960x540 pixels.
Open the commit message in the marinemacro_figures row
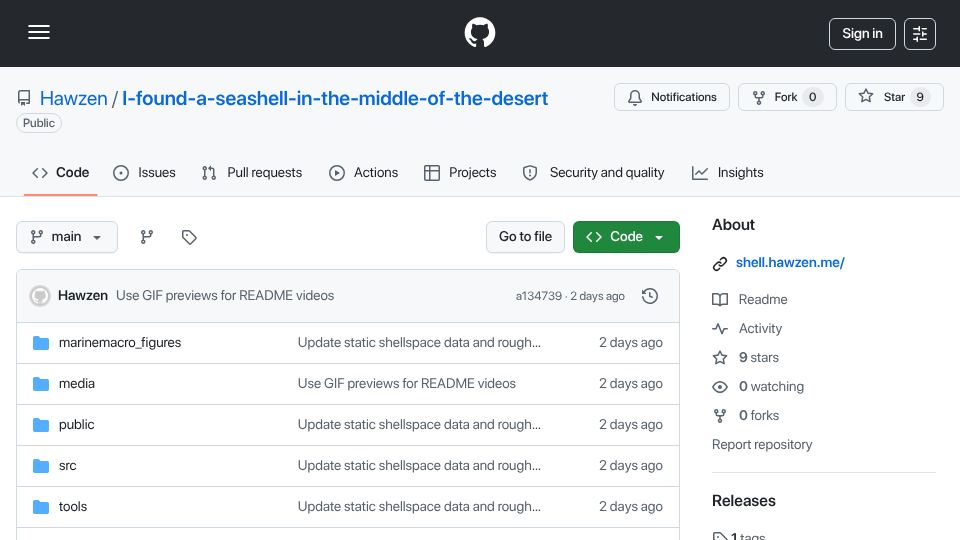(x=419, y=343)
